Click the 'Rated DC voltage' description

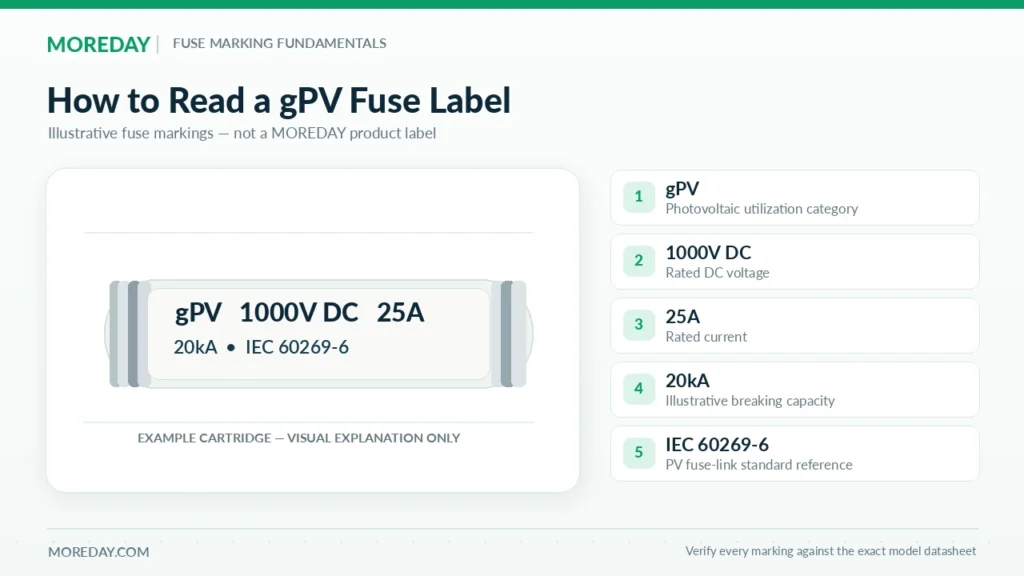717,273
